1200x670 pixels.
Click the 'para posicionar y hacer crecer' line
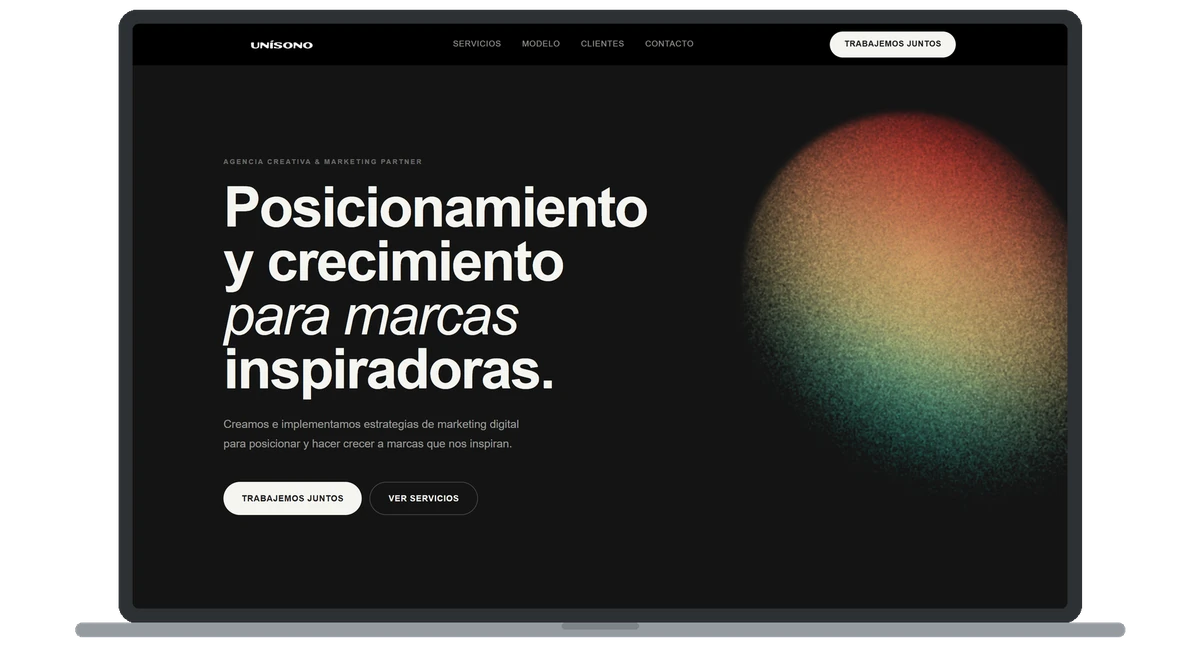tap(367, 443)
